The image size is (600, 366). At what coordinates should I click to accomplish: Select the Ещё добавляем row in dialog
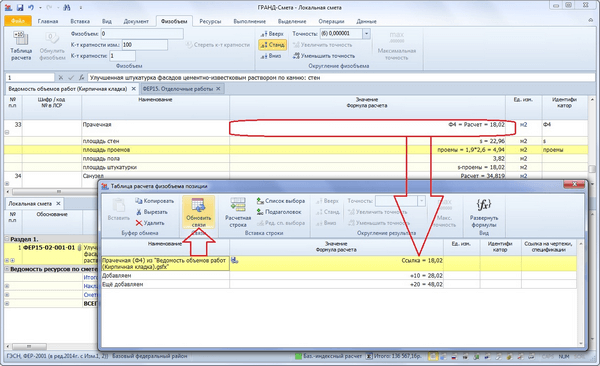[x=339, y=284]
